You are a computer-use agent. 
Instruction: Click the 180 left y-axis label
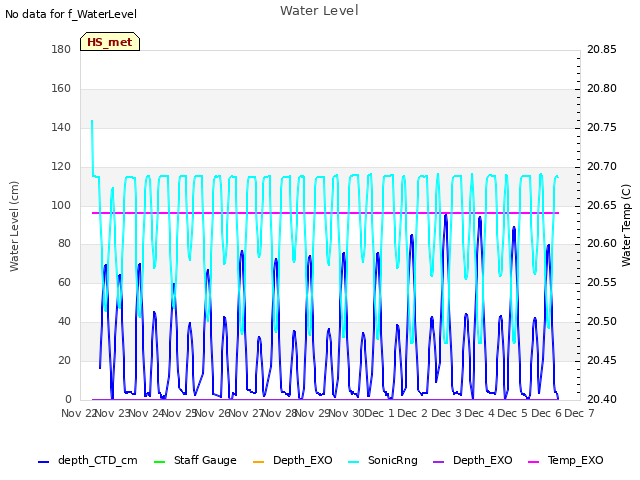click(61, 49)
